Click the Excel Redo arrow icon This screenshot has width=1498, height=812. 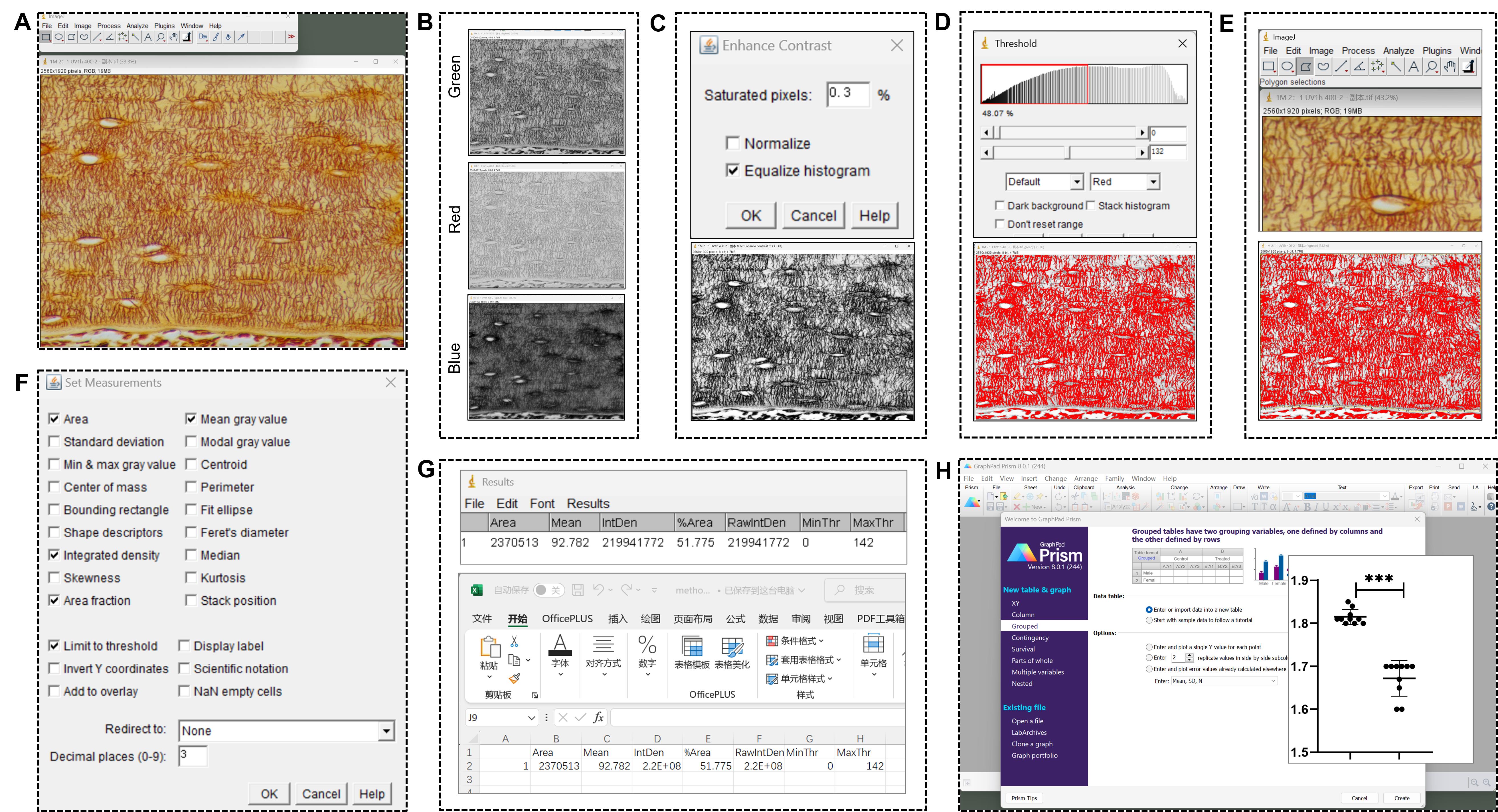[x=626, y=589]
